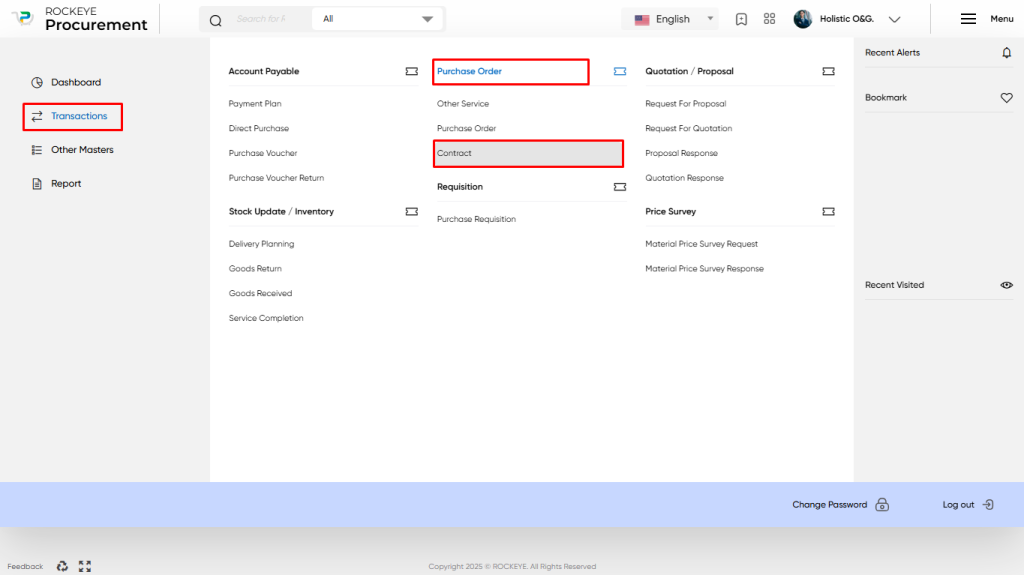Click the search magnifier icon
This screenshot has height=575, width=1024.
216,20
